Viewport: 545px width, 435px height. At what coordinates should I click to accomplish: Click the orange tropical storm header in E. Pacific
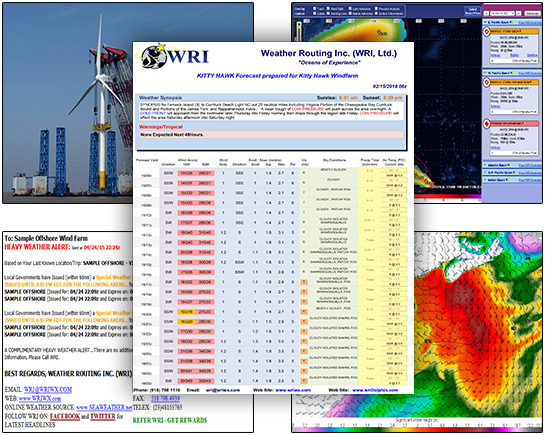coord(514,32)
